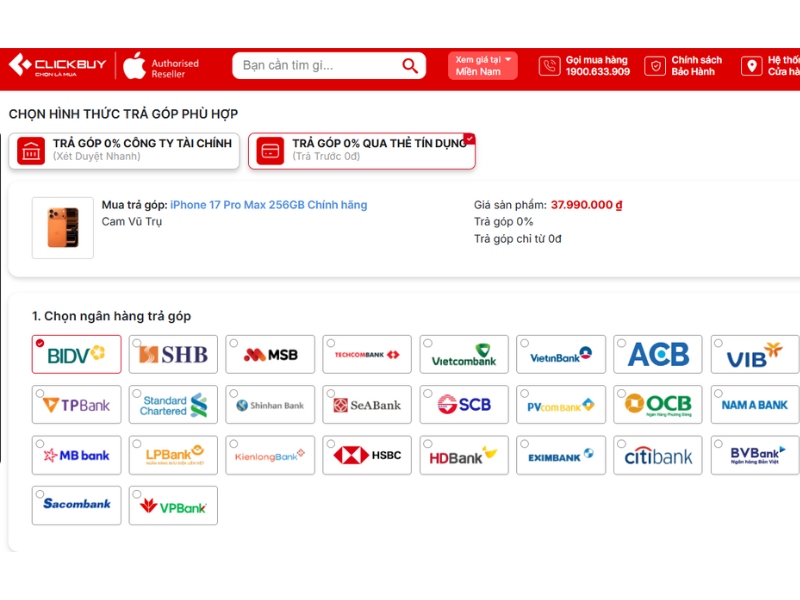Viewport: 800px width, 600px height.
Task: Choose the HDBank logo
Action: tap(464, 455)
